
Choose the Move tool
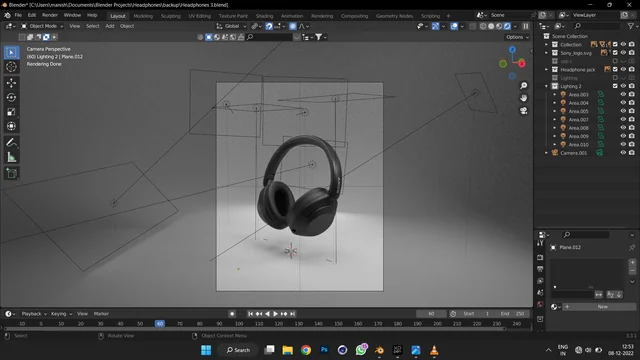pos(11,83)
